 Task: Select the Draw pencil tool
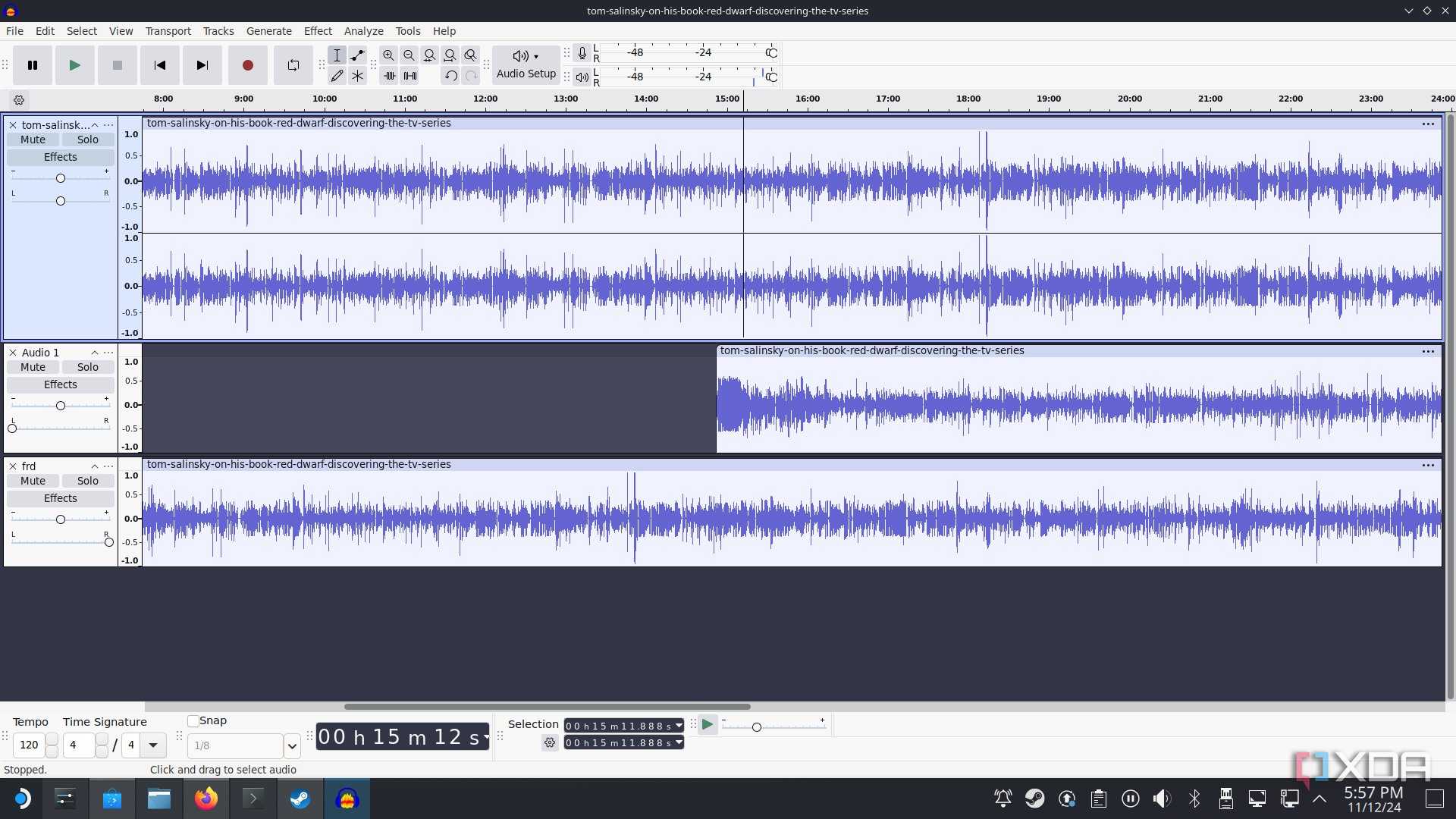pos(337,76)
